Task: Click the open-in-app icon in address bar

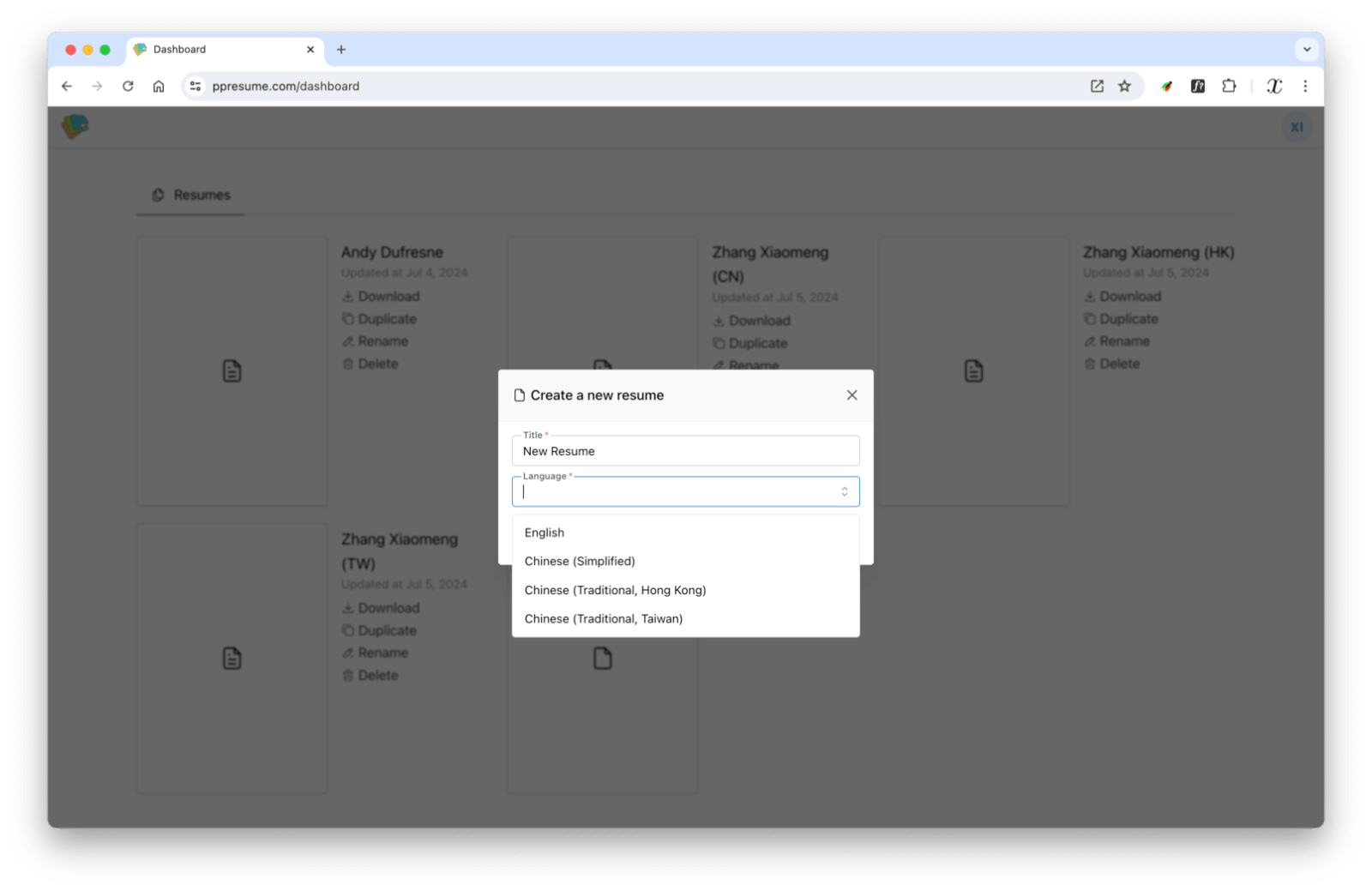Action: pos(1097,86)
